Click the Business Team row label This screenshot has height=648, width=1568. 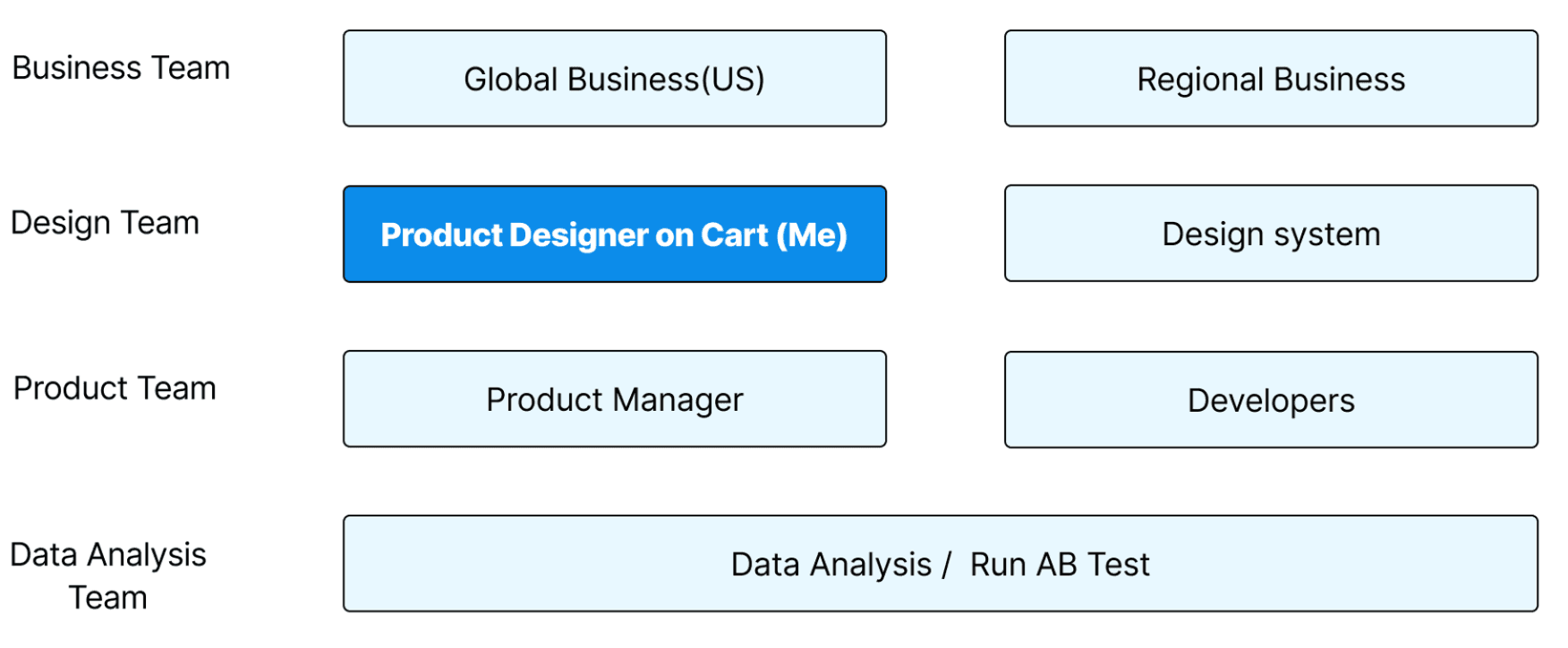[121, 68]
